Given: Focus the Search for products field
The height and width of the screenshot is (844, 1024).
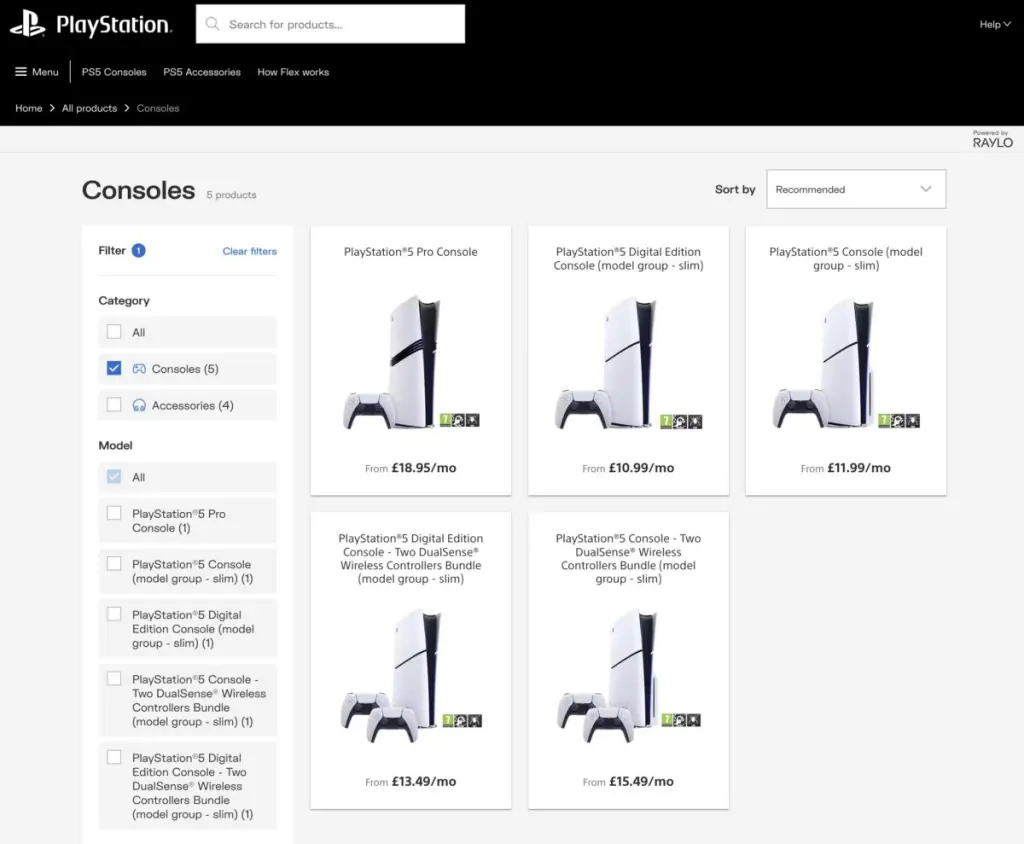Looking at the screenshot, I should click(340, 24).
